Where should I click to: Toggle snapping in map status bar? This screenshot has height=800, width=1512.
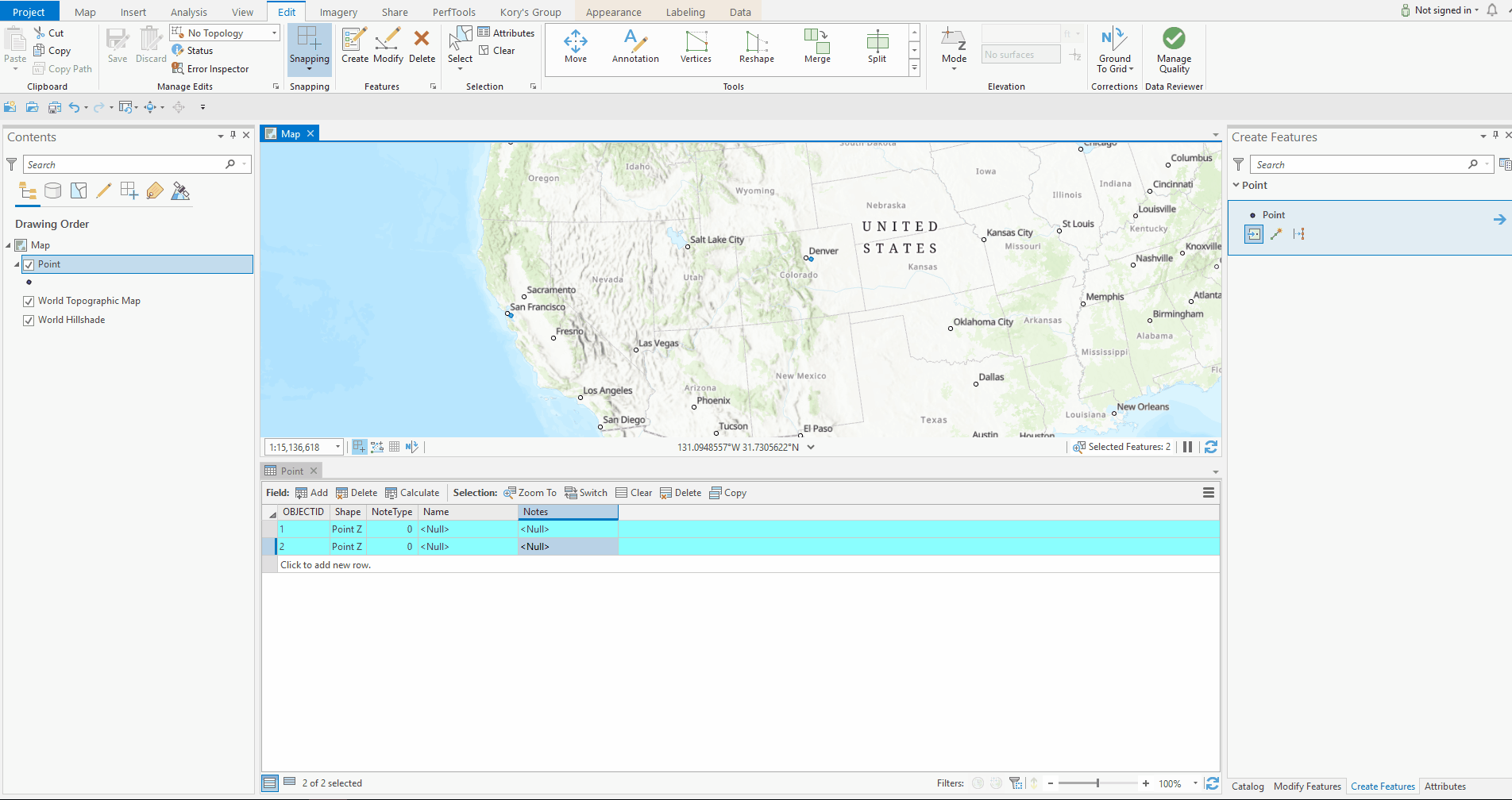coord(359,447)
